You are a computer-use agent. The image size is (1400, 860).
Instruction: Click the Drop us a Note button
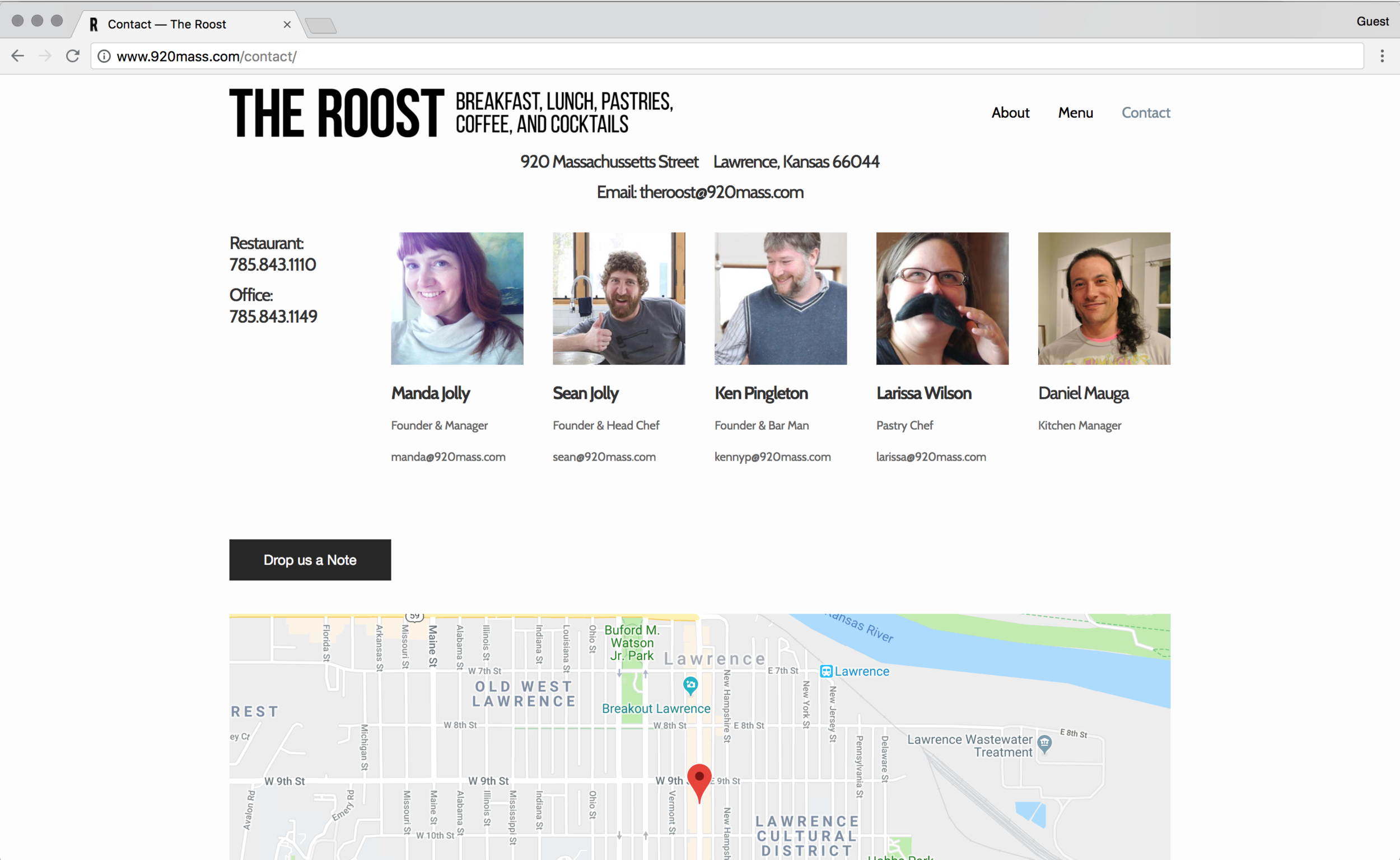pyautogui.click(x=310, y=560)
